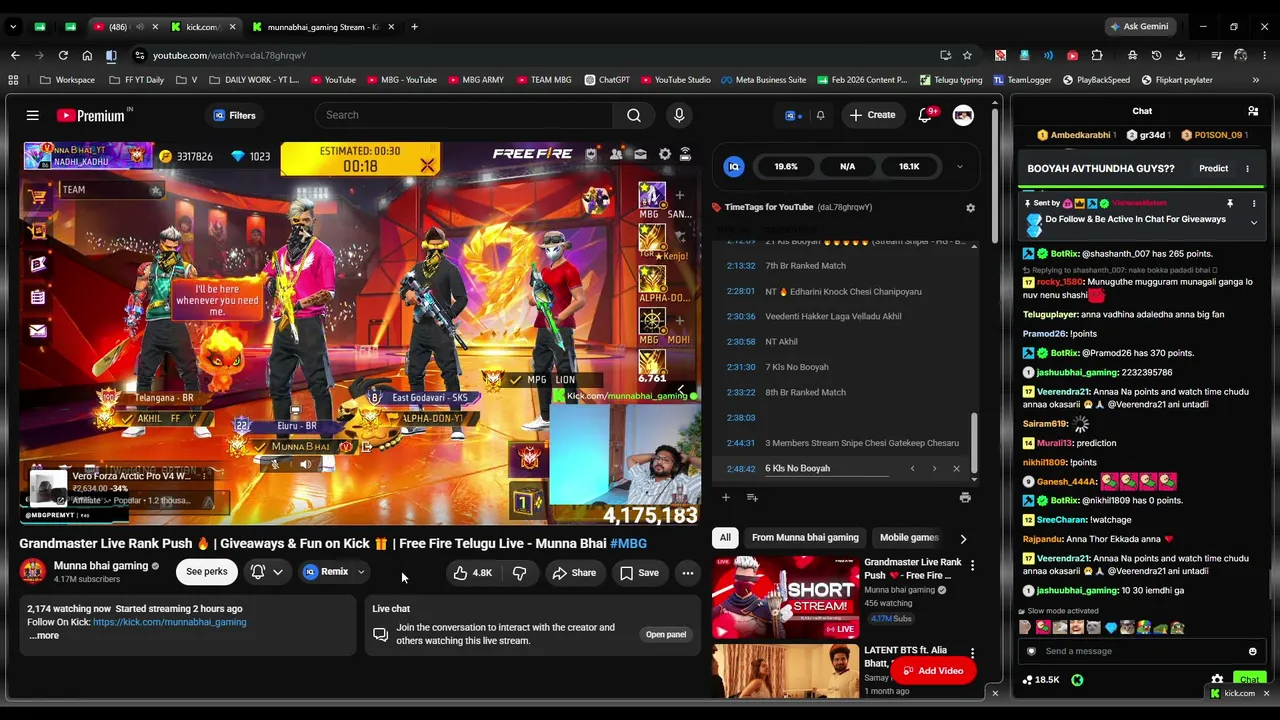
Task: Toggle the blue IQ extension button in masthead
Action: point(792,115)
